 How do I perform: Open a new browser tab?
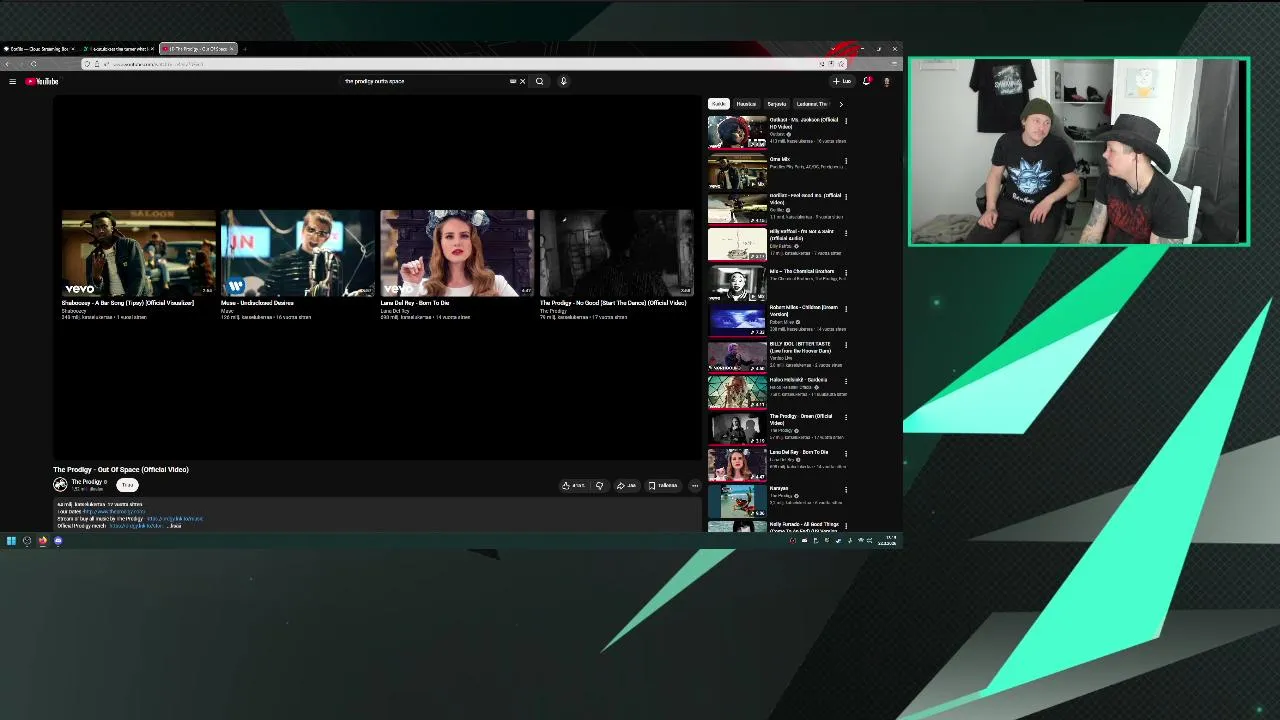coord(245,49)
